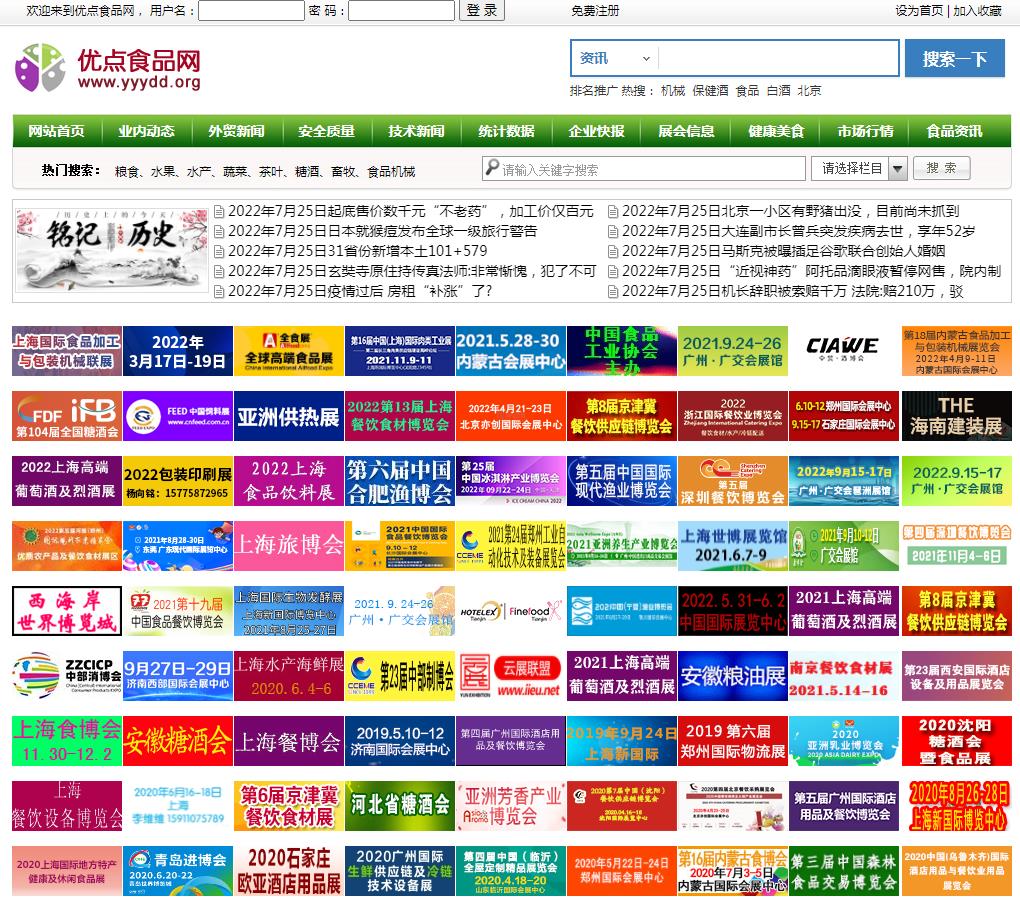
Task: Click the HOTELEX Finefood banner
Action: [511, 611]
